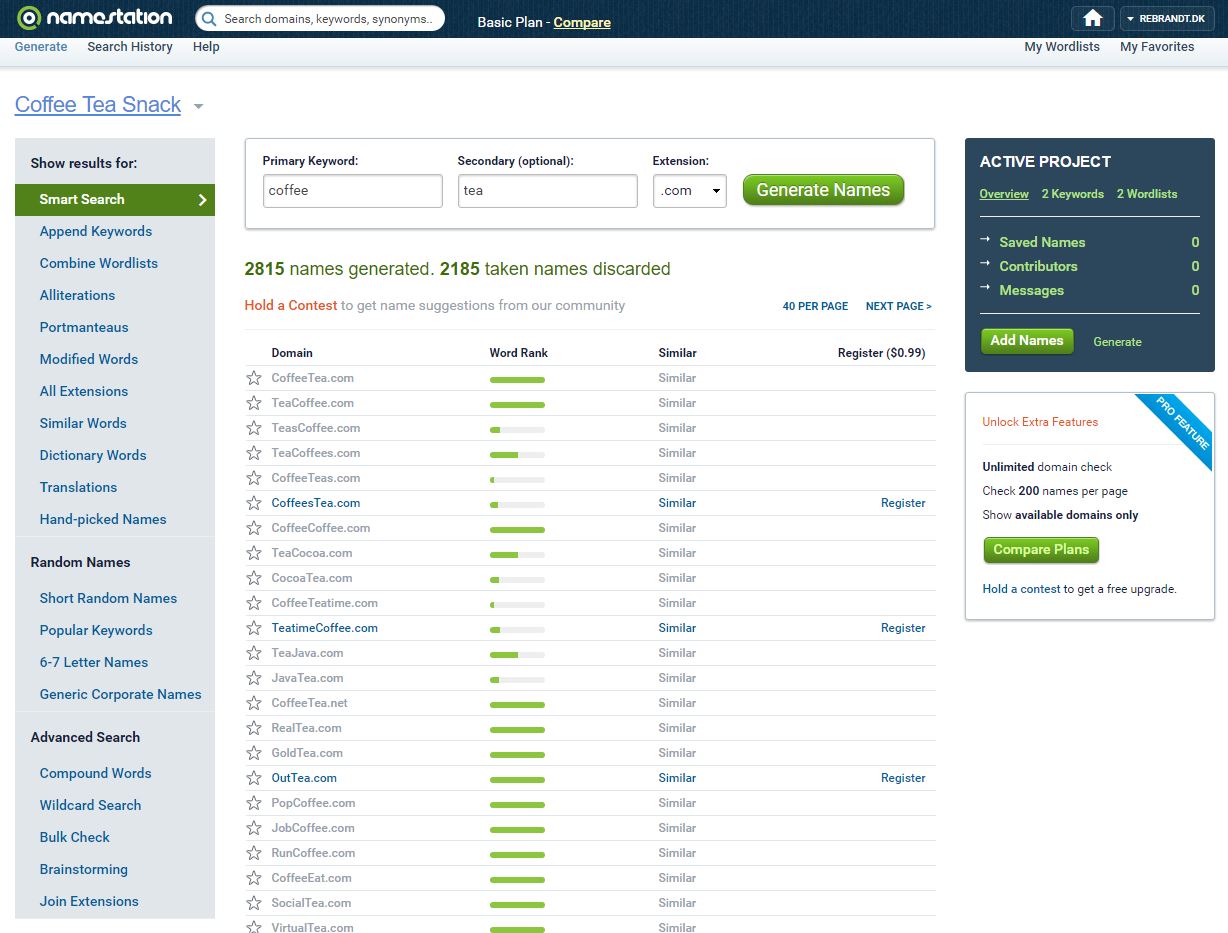Open the .com extension dropdown
Screen dimensions: 1228x933
click(x=689, y=191)
